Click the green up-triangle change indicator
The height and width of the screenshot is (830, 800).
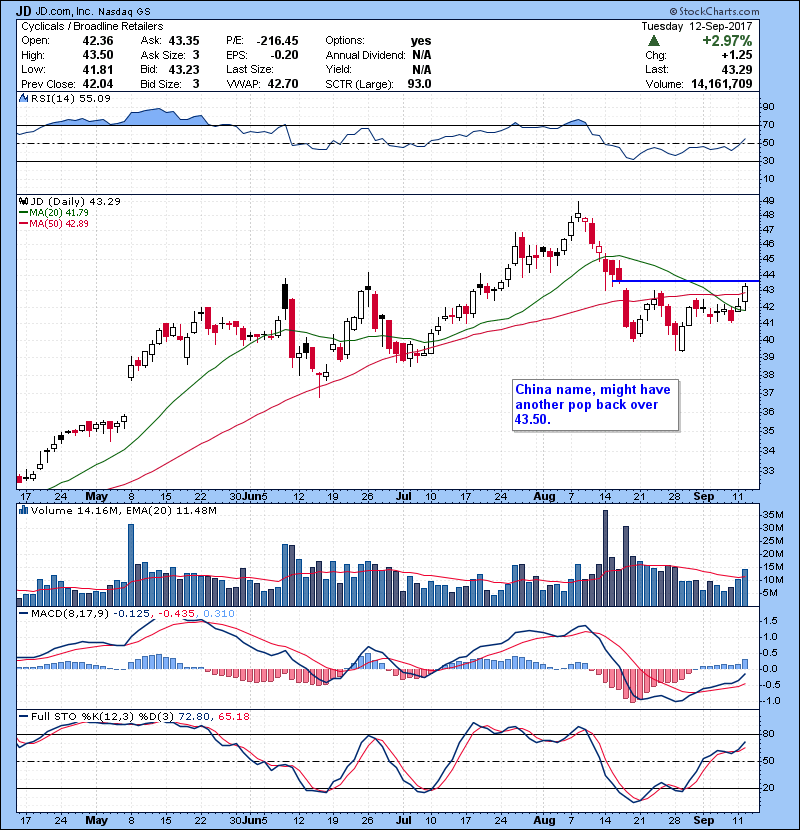point(654,41)
